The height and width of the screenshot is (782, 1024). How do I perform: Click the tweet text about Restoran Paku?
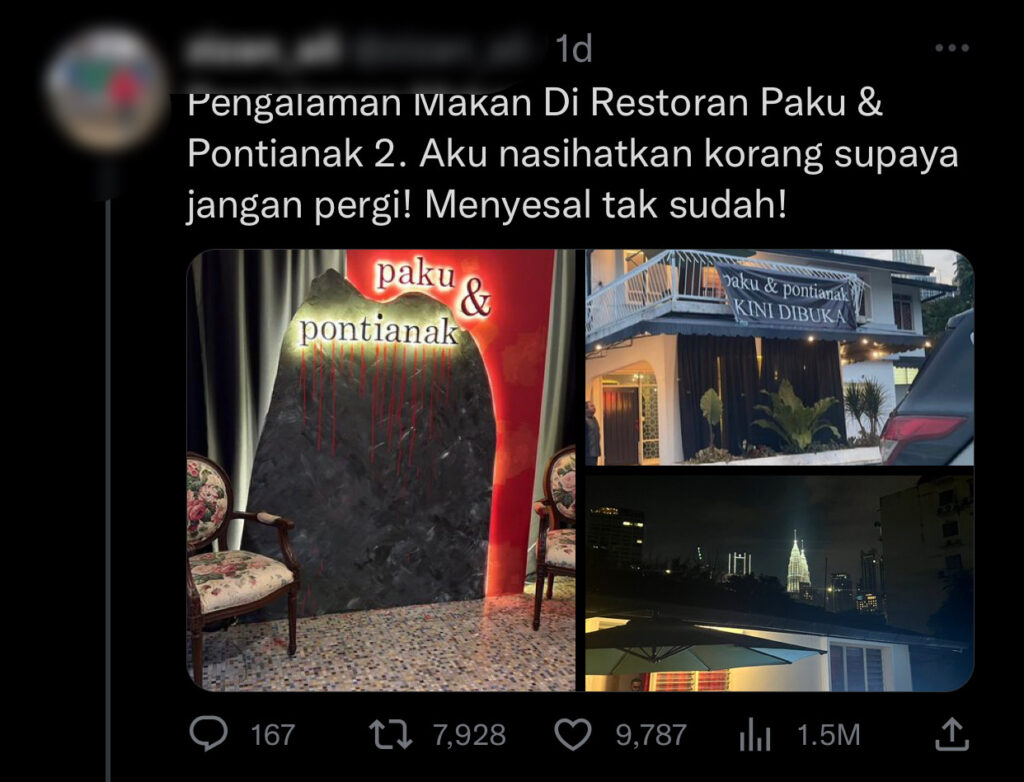[x=573, y=155]
